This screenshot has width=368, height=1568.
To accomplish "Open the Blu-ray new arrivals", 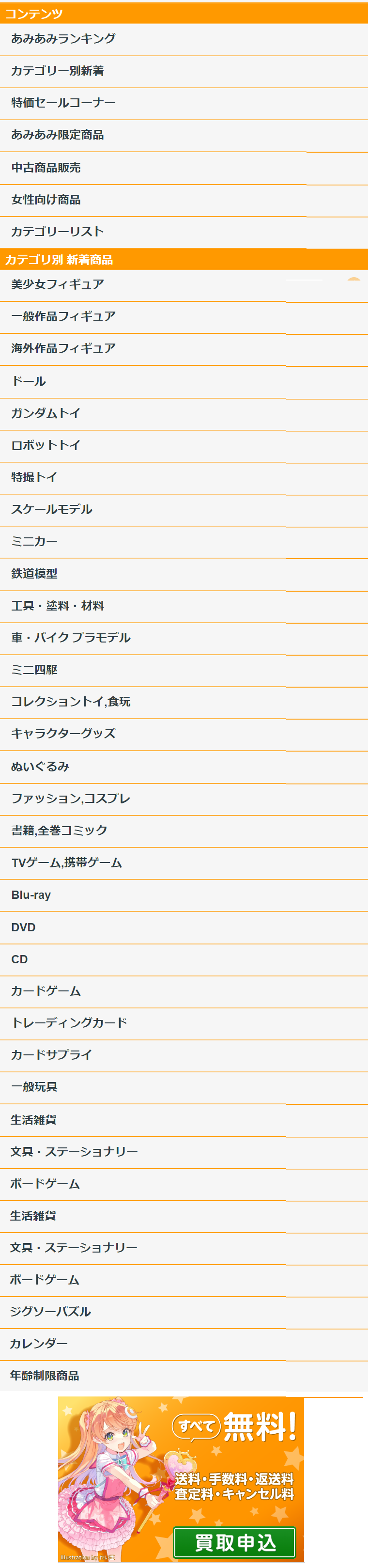I will pos(31,895).
